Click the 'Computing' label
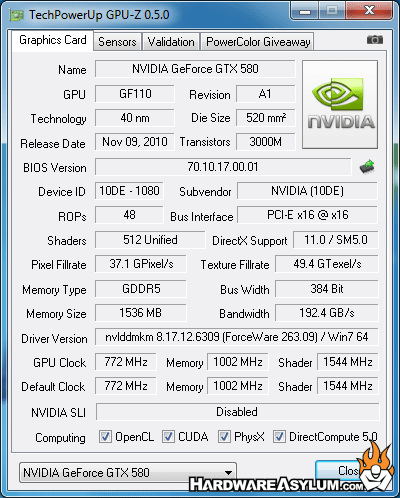 [60, 438]
